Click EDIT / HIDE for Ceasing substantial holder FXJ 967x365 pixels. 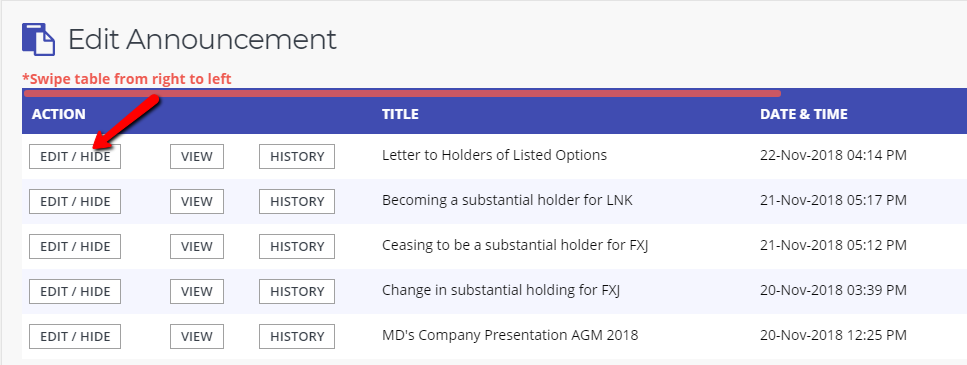(75, 247)
